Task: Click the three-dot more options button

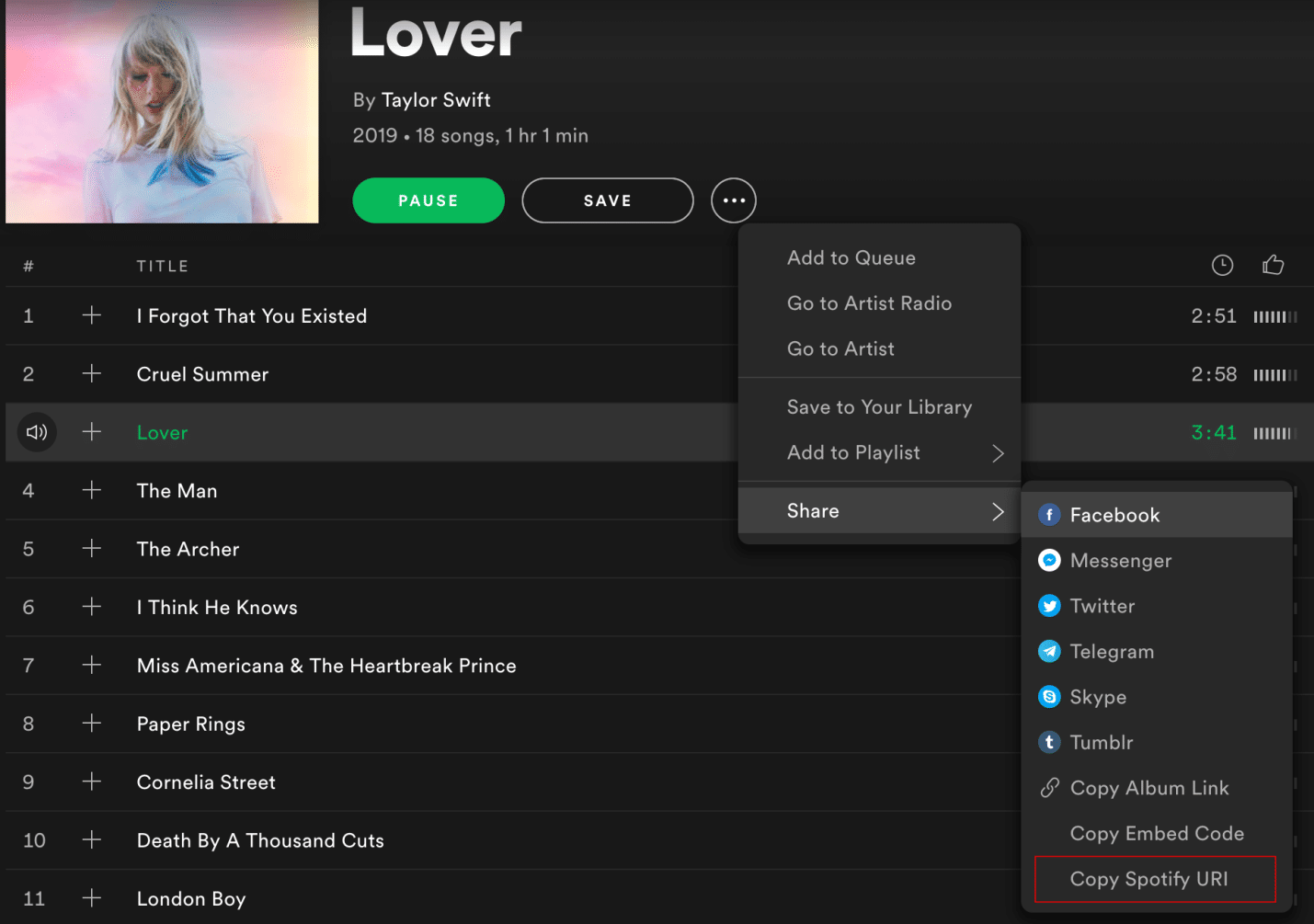Action: click(734, 200)
